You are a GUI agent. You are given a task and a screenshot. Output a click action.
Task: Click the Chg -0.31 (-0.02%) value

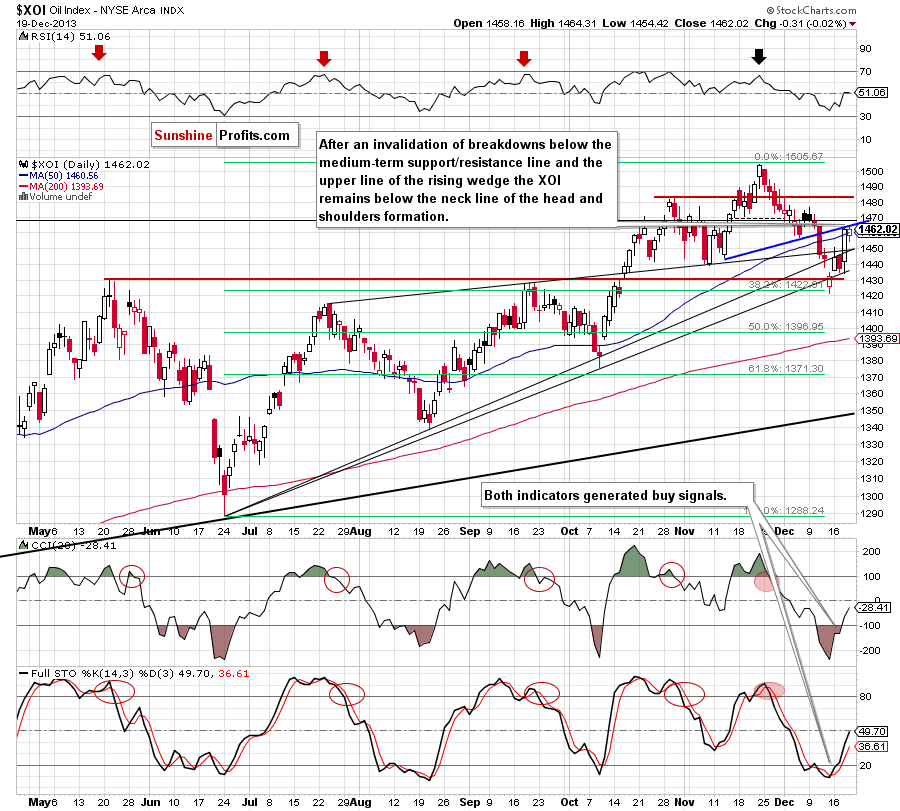coord(800,24)
